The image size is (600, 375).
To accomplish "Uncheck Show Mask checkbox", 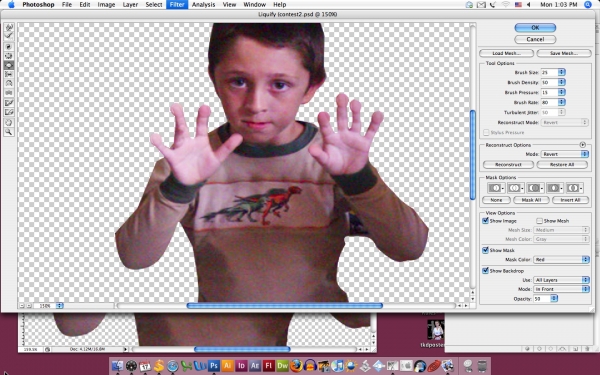I will (486, 250).
